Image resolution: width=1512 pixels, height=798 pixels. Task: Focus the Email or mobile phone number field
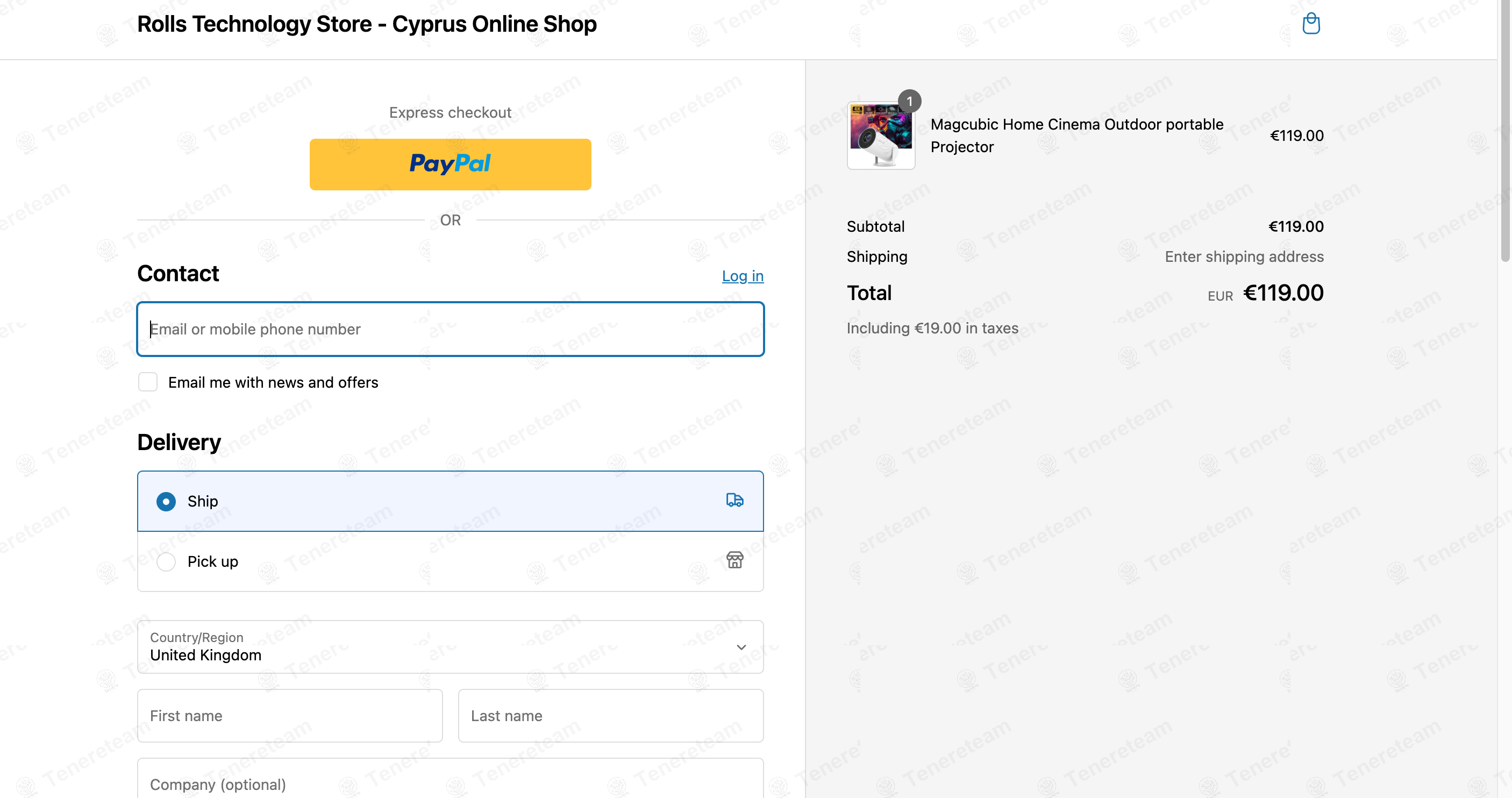tap(450, 329)
